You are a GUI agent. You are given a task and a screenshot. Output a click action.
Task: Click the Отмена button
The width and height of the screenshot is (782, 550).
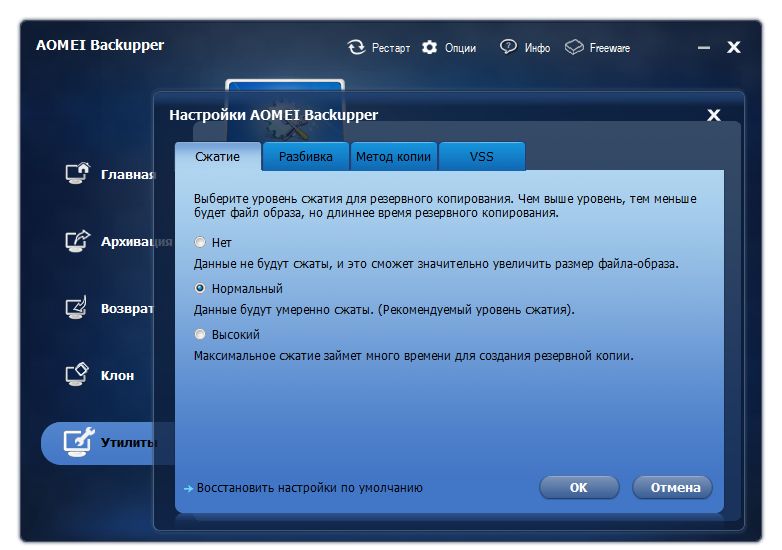(672, 487)
